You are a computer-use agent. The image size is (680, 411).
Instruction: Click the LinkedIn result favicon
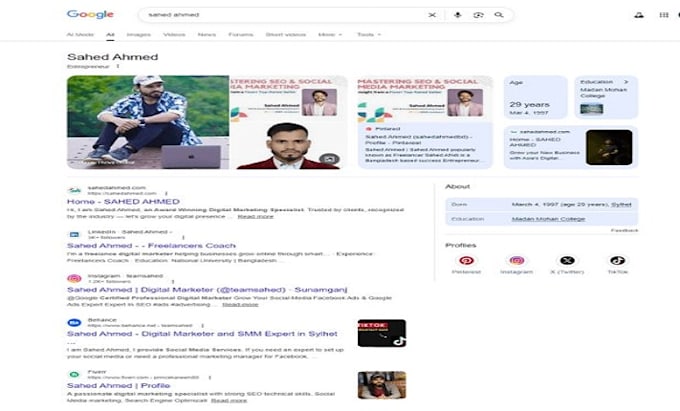tap(75, 235)
